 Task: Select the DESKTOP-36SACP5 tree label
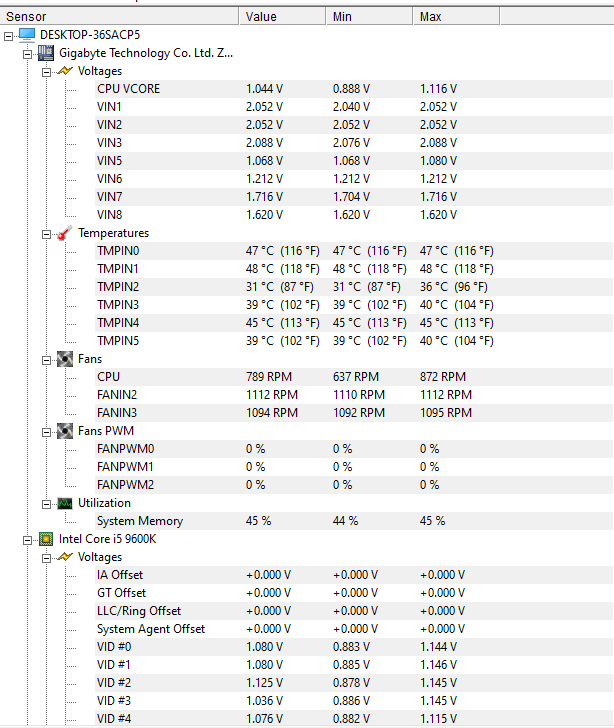click(90, 35)
